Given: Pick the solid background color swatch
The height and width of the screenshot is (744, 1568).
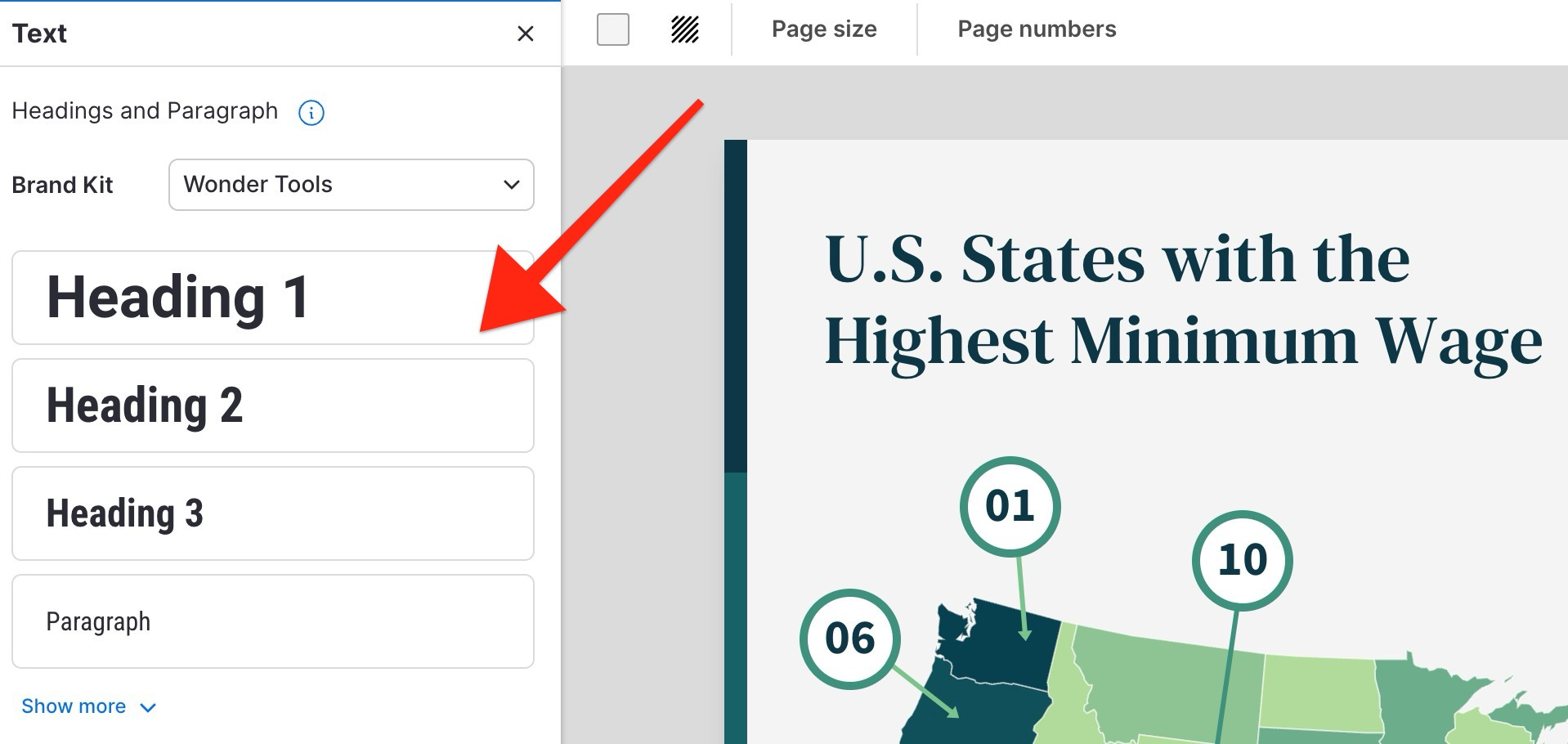Looking at the screenshot, I should pyautogui.click(x=613, y=29).
